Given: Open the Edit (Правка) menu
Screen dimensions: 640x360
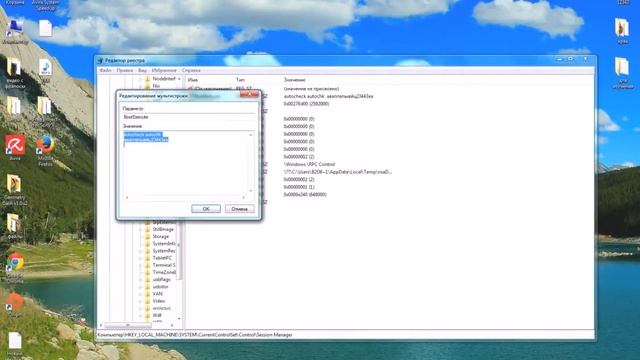Looking at the screenshot, I should tap(124, 70).
